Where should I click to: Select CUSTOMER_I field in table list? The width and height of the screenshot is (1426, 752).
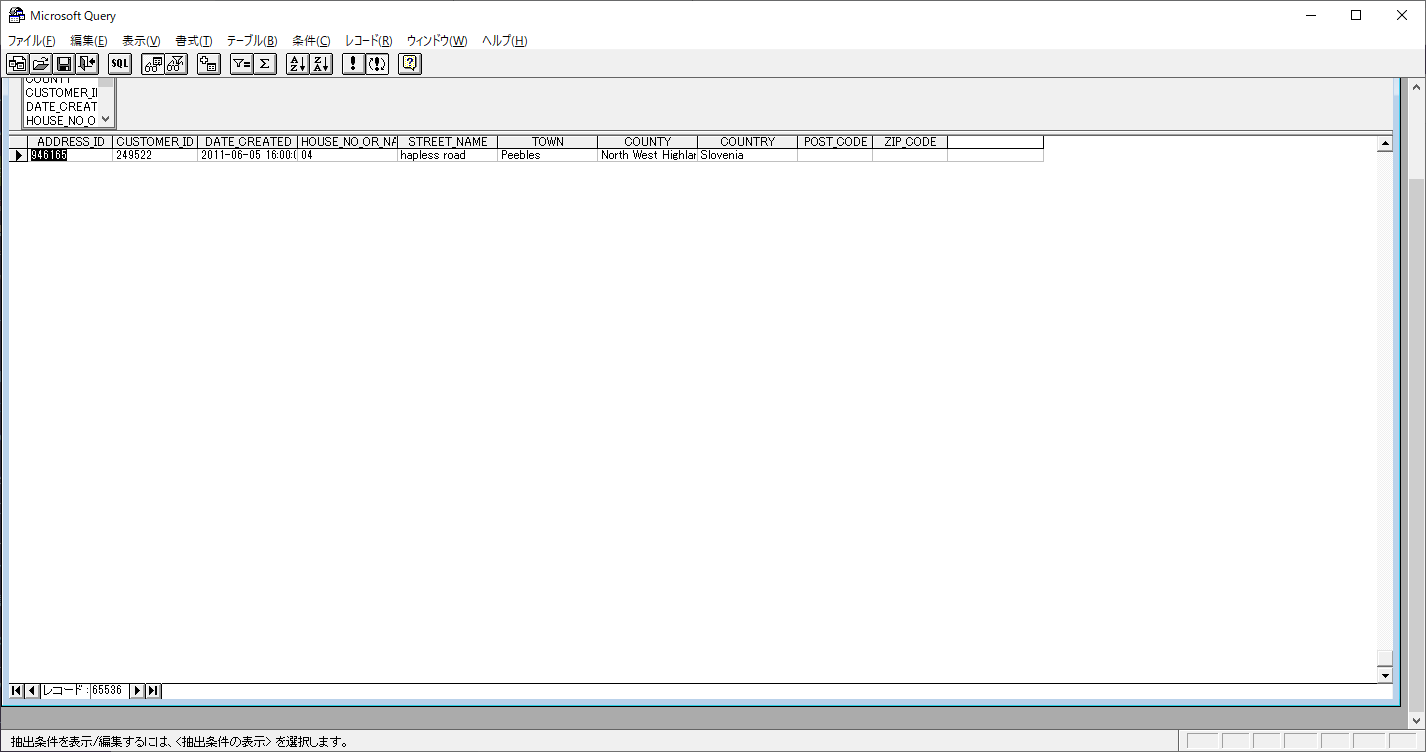coord(61,92)
